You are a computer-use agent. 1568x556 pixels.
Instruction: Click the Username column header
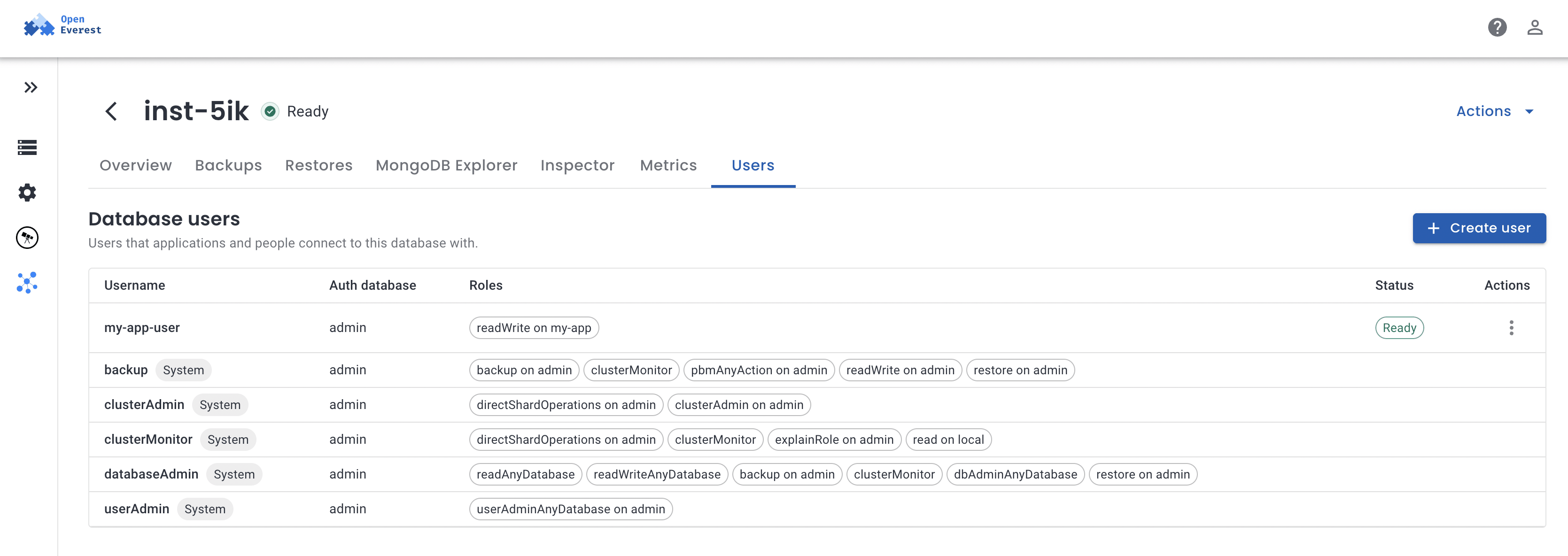coord(134,286)
